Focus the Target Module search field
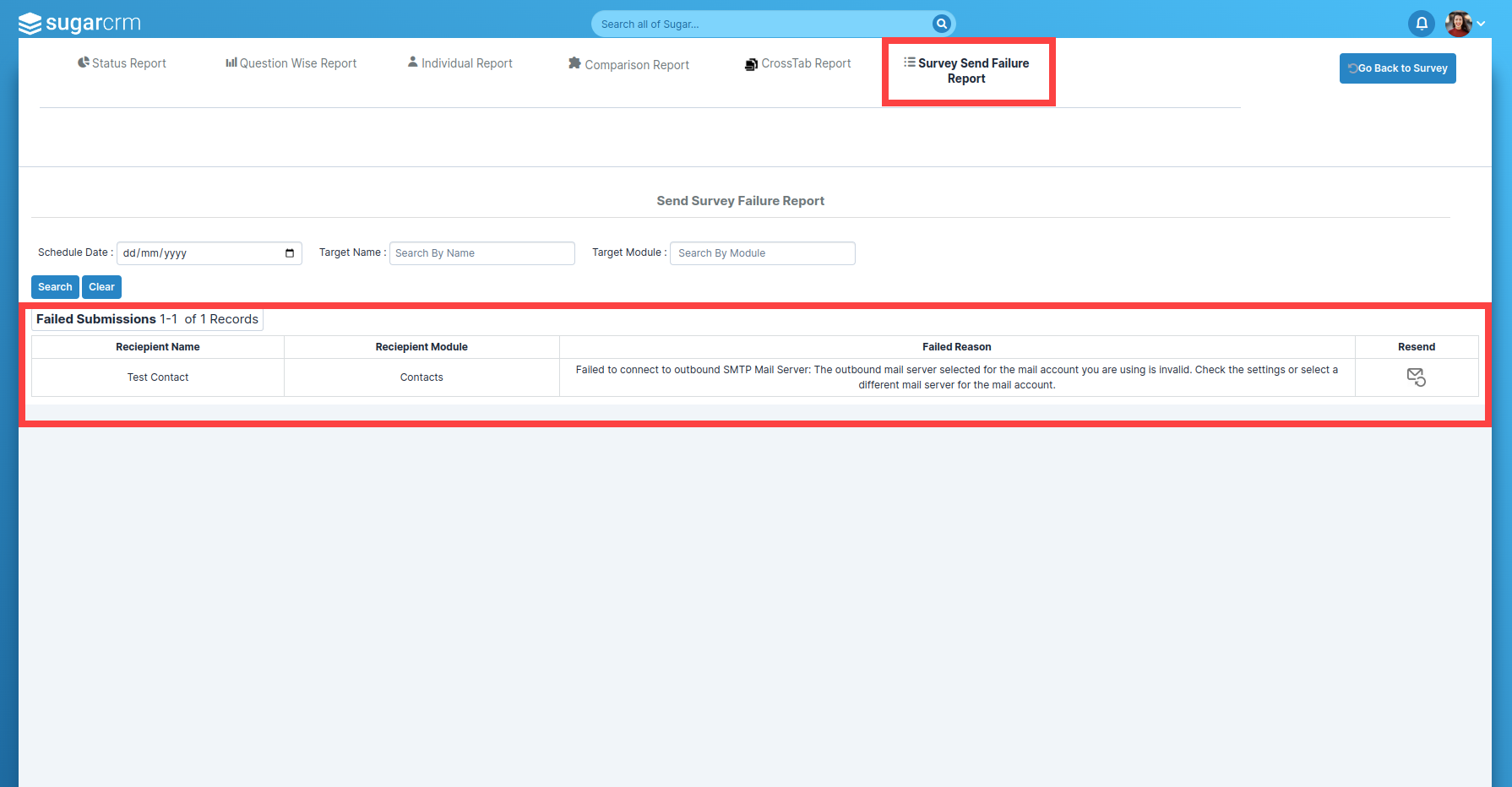This screenshot has height=787, width=1512. coord(762,253)
